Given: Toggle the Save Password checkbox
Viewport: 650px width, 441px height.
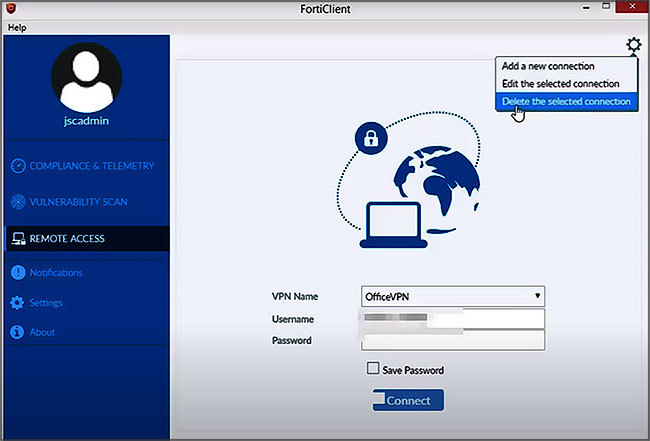Looking at the screenshot, I should point(373,368).
